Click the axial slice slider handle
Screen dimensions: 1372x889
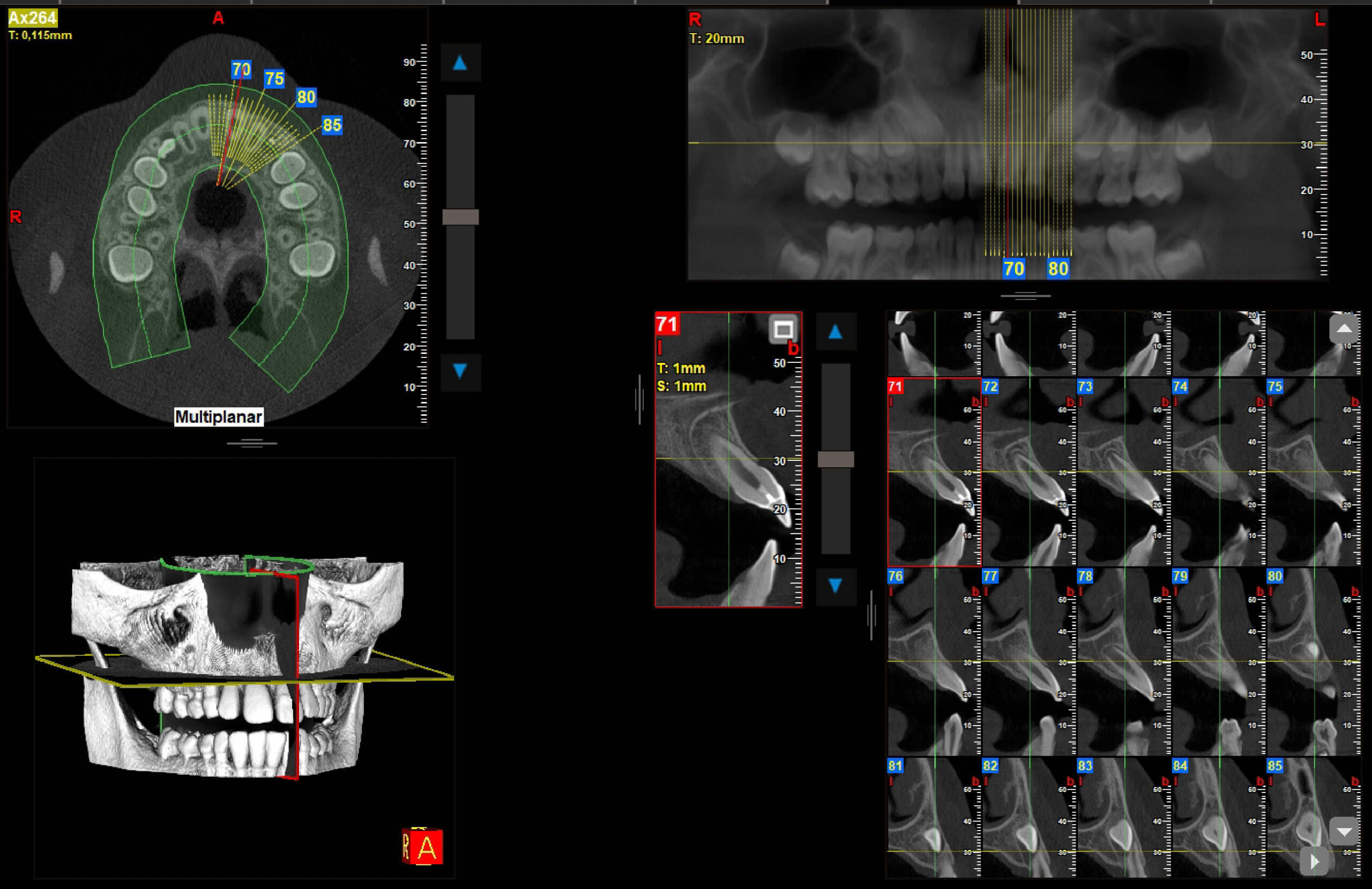(x=460, y=218)
